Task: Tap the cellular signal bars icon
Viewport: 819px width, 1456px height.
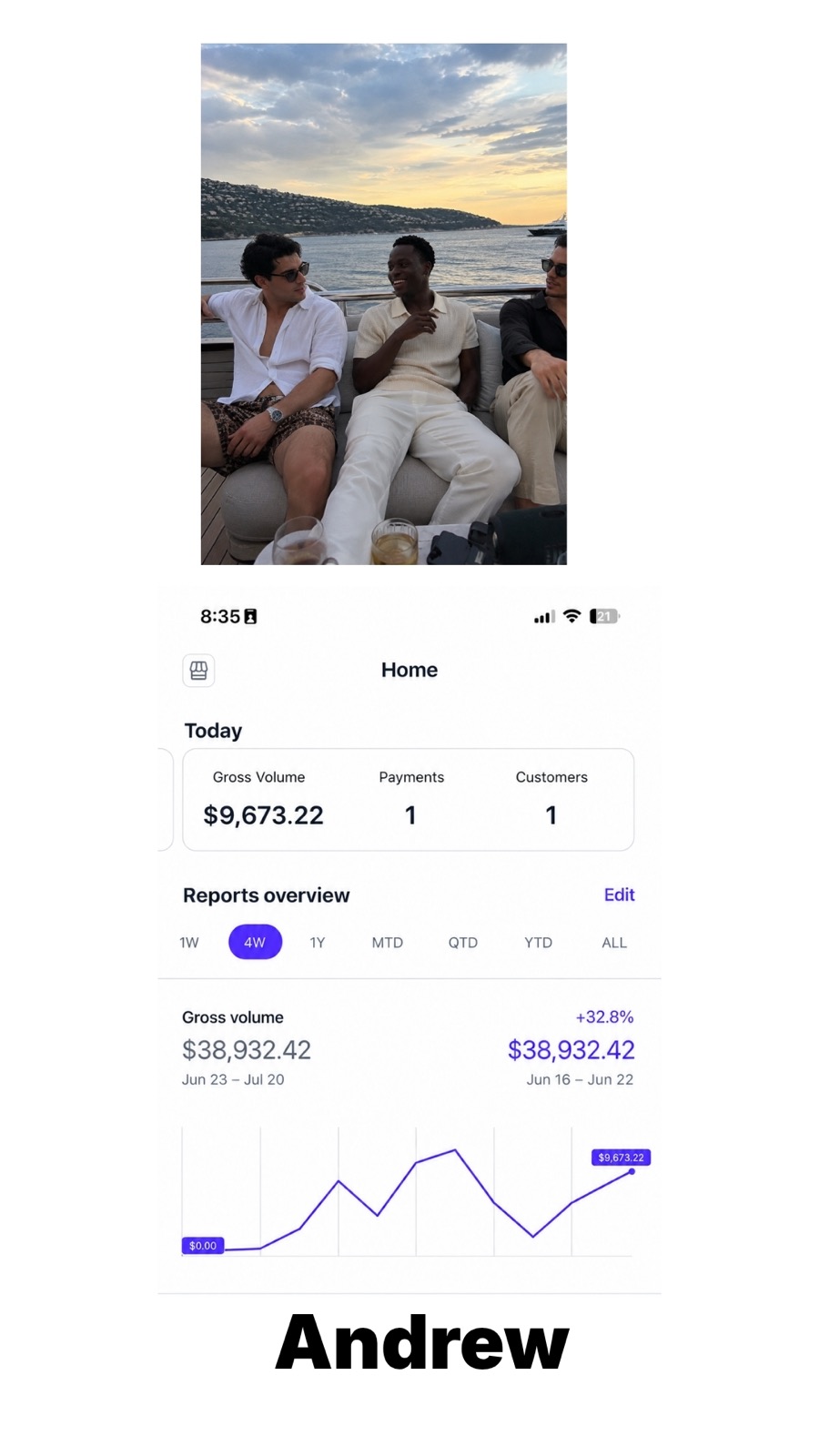Action: tap(544, 617)
